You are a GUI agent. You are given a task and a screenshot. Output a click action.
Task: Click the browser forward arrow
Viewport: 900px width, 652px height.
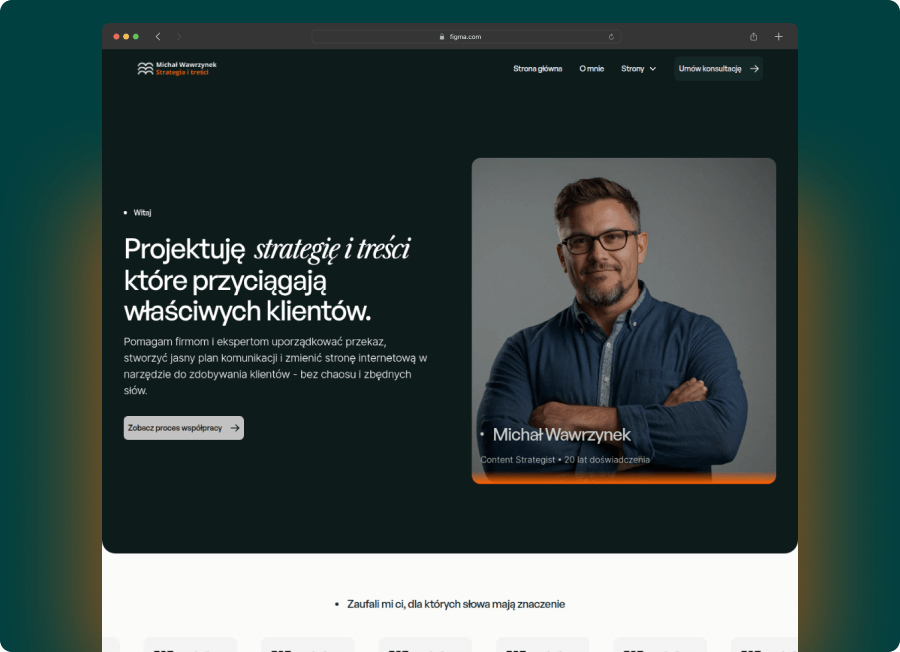(x=179, y=37)
